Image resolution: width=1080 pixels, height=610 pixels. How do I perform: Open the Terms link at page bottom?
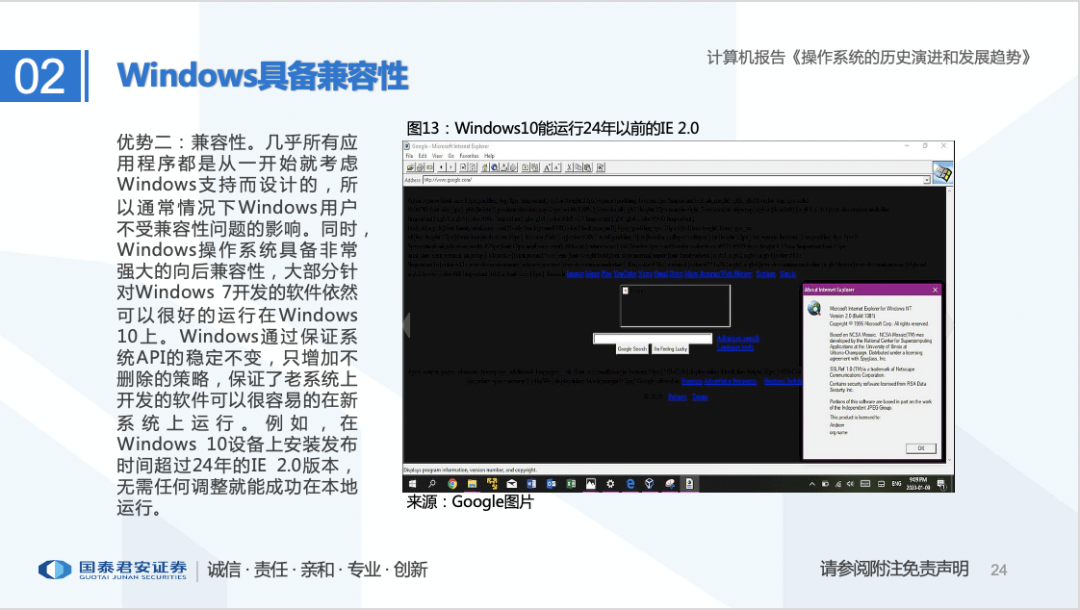pos(700,397)
